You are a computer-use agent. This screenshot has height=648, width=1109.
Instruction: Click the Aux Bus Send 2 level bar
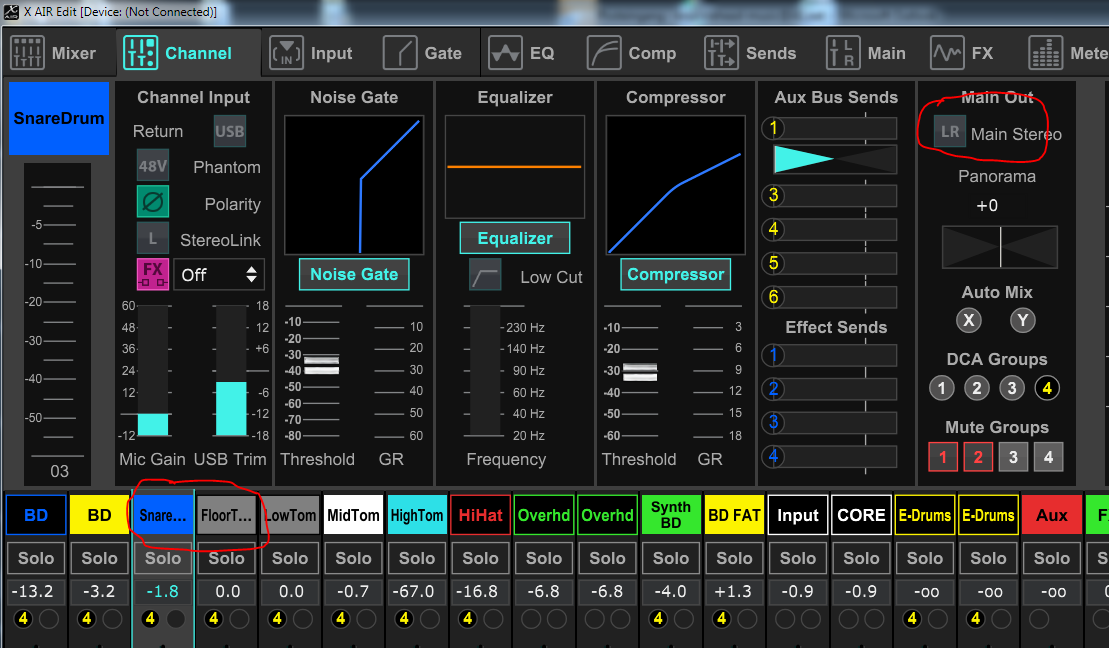(x=835, y=159)
